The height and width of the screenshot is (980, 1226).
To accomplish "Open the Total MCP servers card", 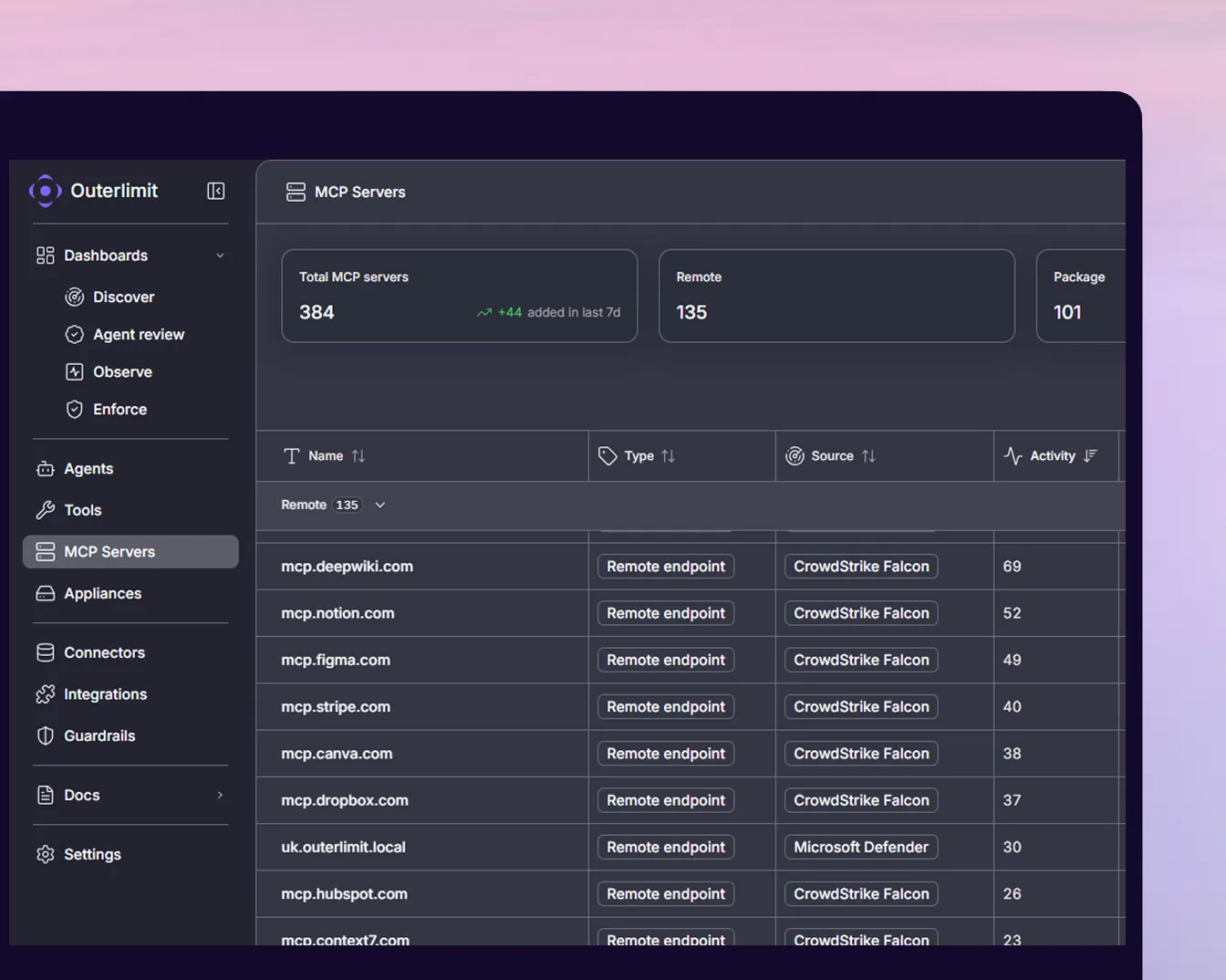I will coord(460,296).
